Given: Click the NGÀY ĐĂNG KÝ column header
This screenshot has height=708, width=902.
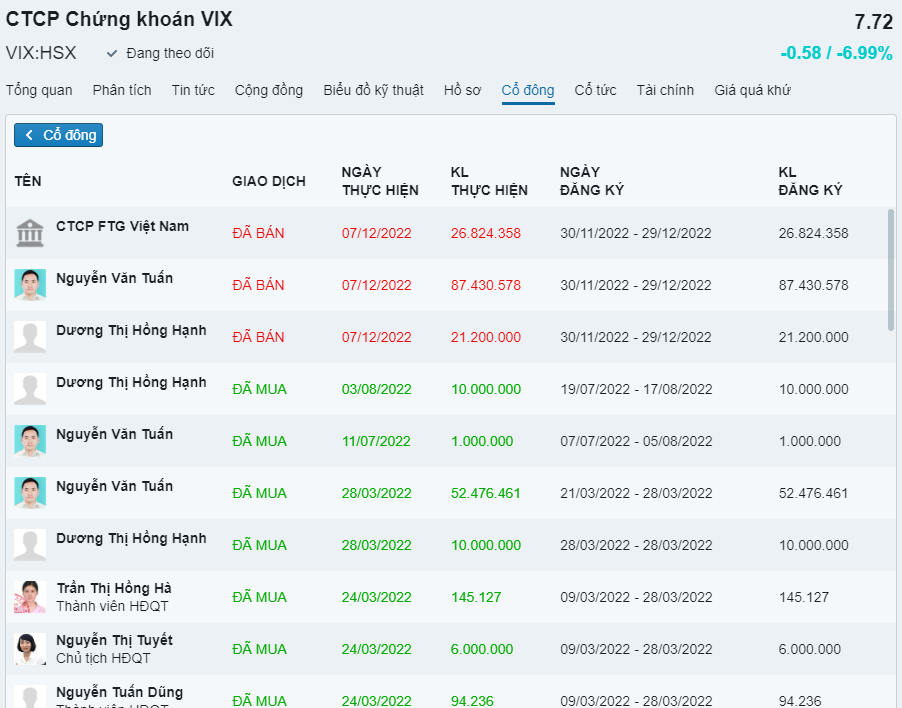Looking at the screenshot, I should pos(592,181).
